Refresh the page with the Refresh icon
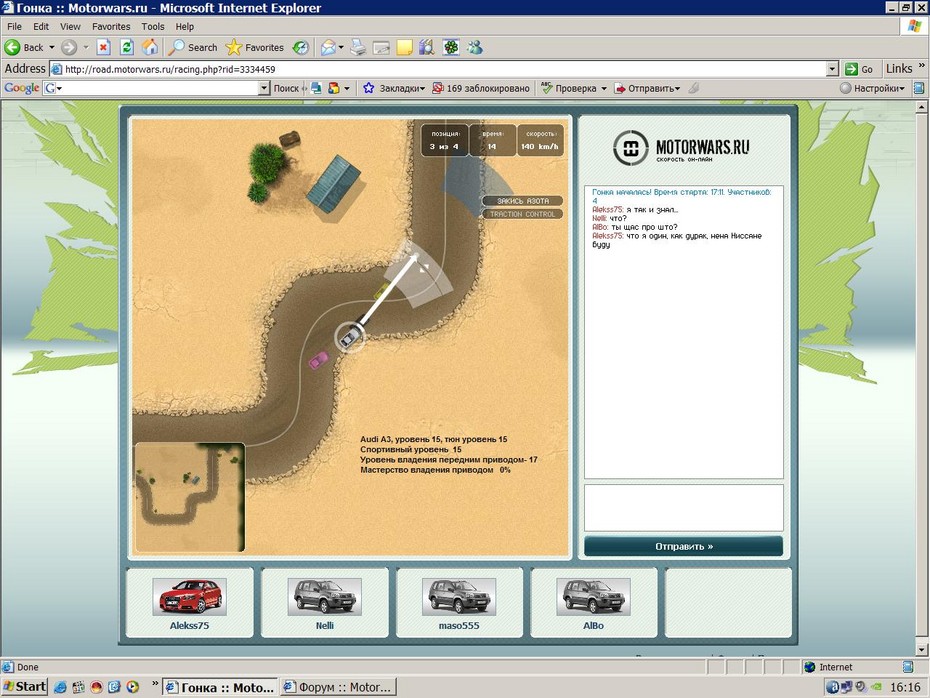 [127, 47]
